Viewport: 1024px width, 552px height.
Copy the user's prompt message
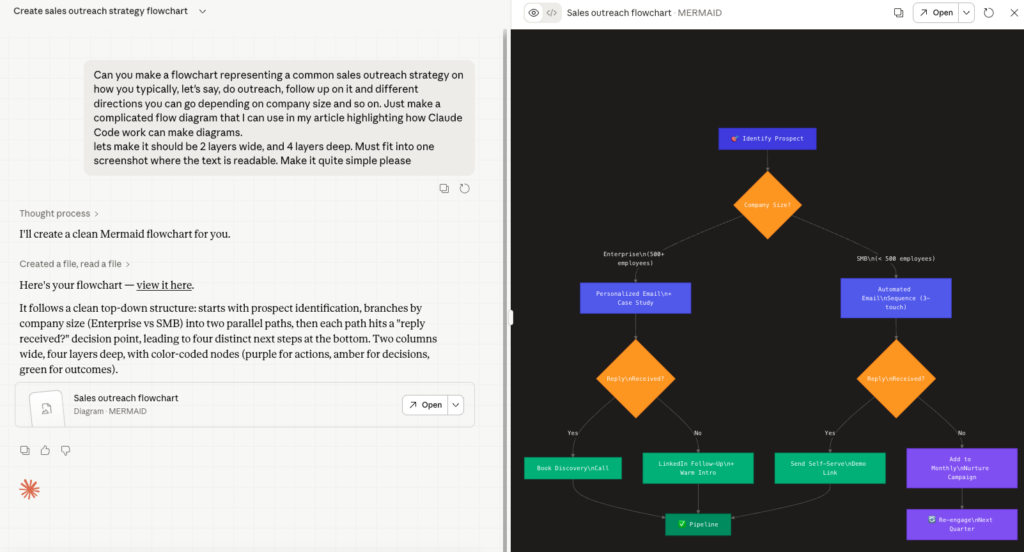pyautogui.click(x=444, y=188)
